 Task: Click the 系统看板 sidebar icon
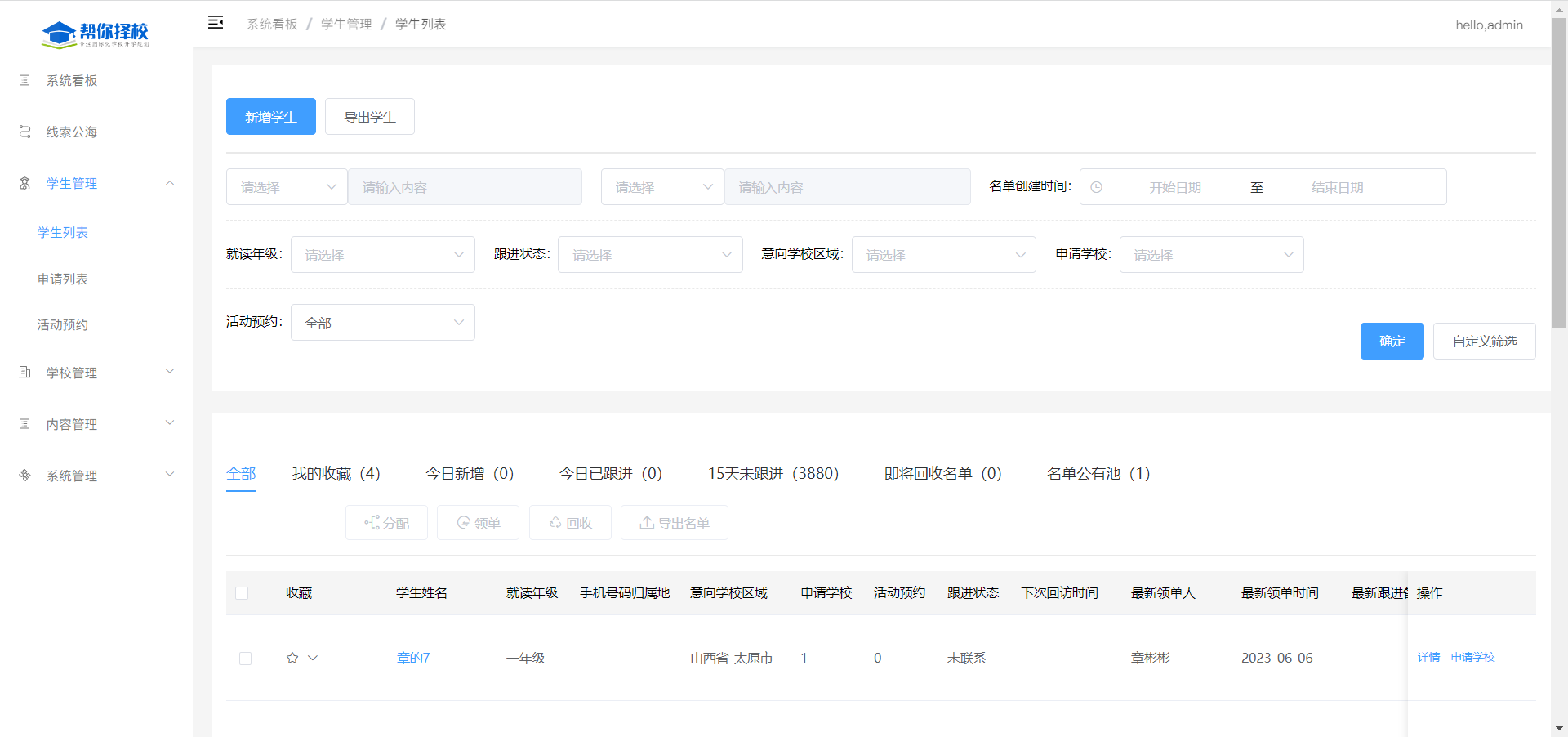(24, 80)
